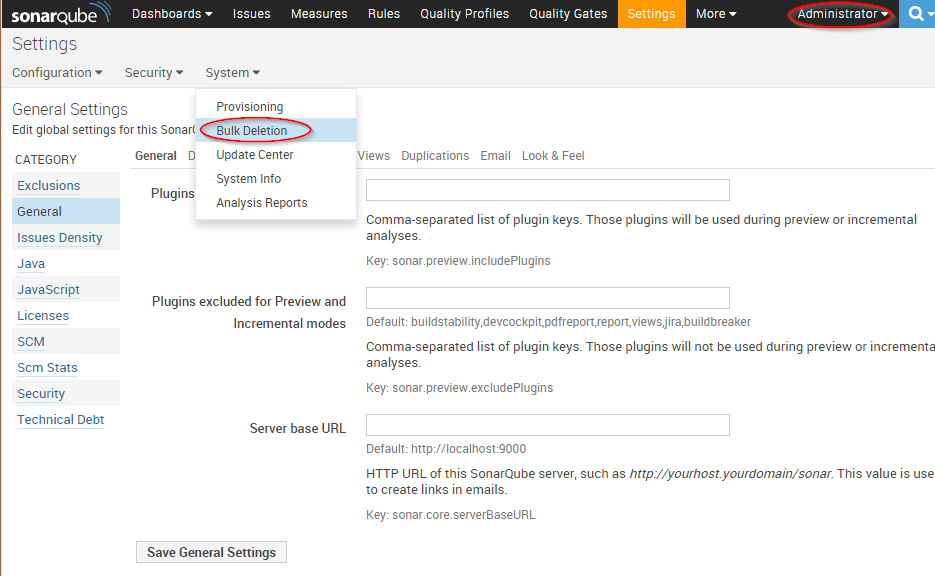Open the search magnifier icon
The height and width of the screenshot is (576, 935).
pyautogui.click(x=917, y=14)
